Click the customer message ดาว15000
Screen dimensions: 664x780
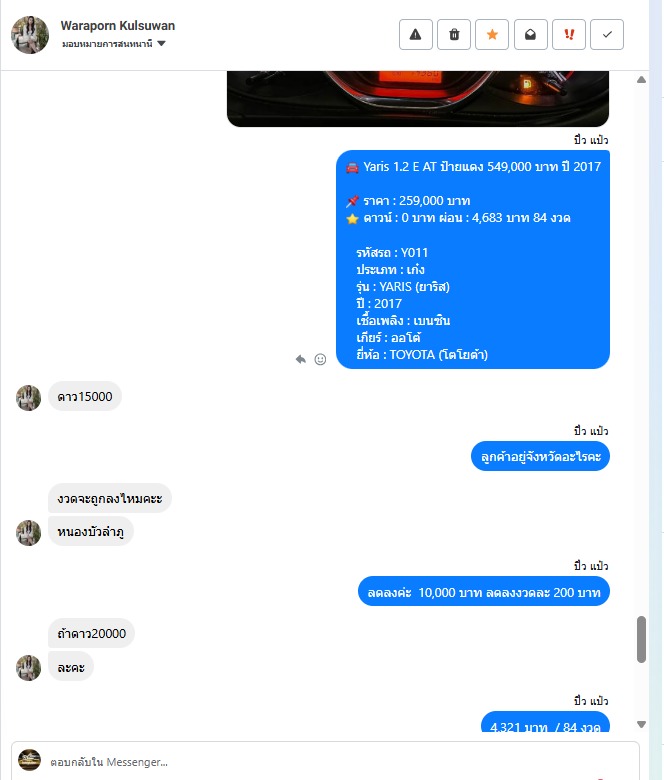click(85, 396)
